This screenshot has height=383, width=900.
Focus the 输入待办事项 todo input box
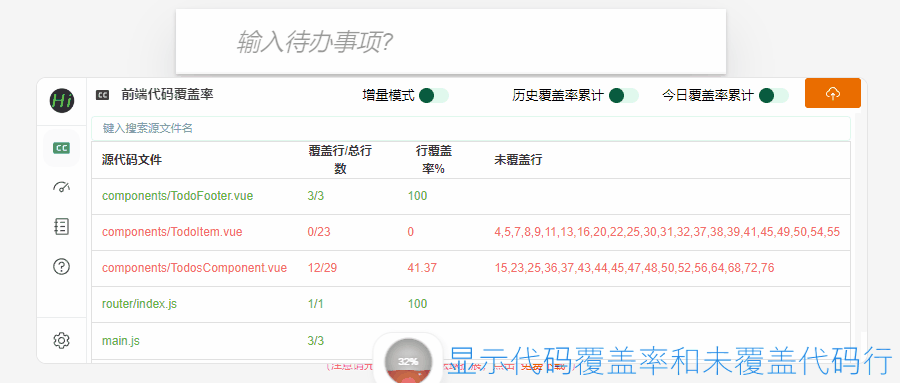[x=451, y=42]
